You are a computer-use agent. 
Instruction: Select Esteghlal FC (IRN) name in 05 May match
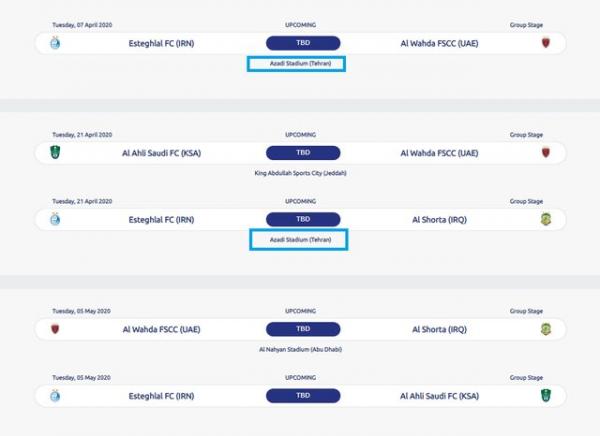tap(162, 394)
